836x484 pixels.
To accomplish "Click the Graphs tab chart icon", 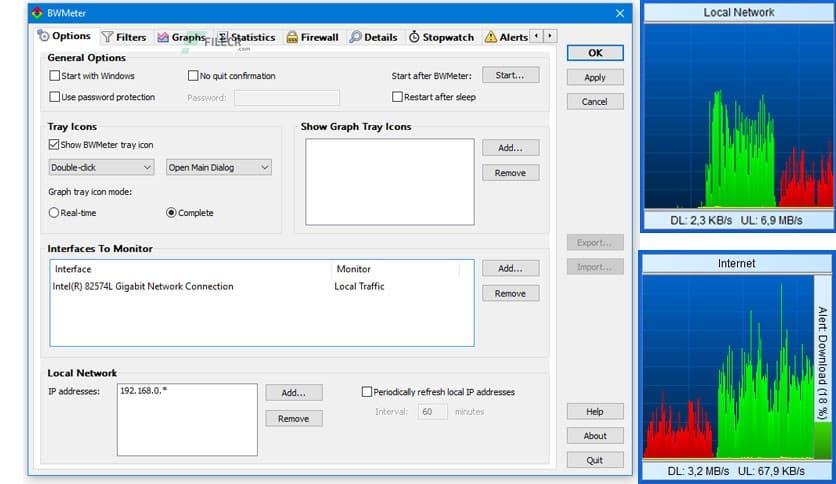I will click(163, 37).
